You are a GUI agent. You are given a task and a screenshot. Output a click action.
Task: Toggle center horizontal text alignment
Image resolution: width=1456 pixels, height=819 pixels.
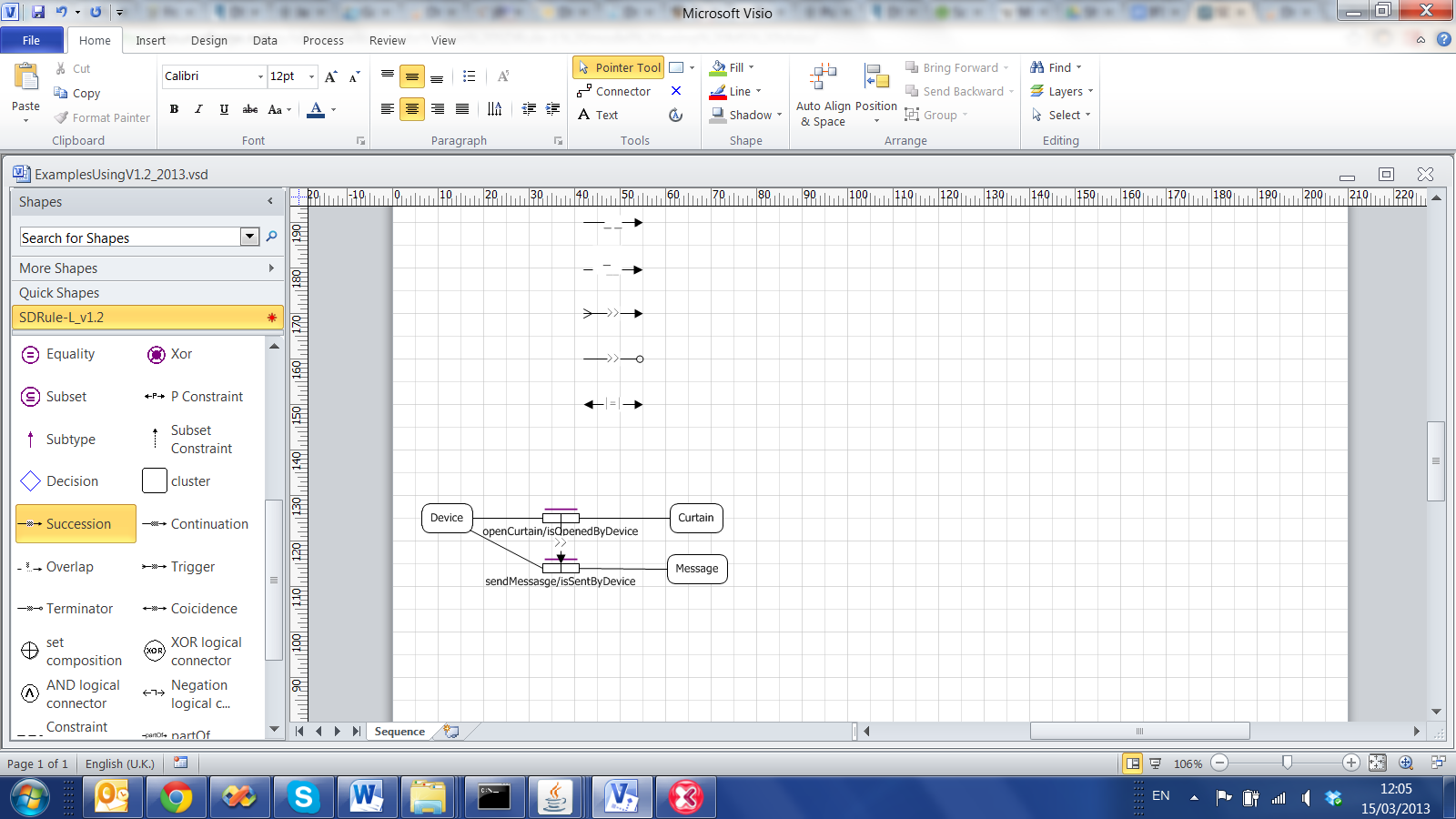[x=412, y=109]
